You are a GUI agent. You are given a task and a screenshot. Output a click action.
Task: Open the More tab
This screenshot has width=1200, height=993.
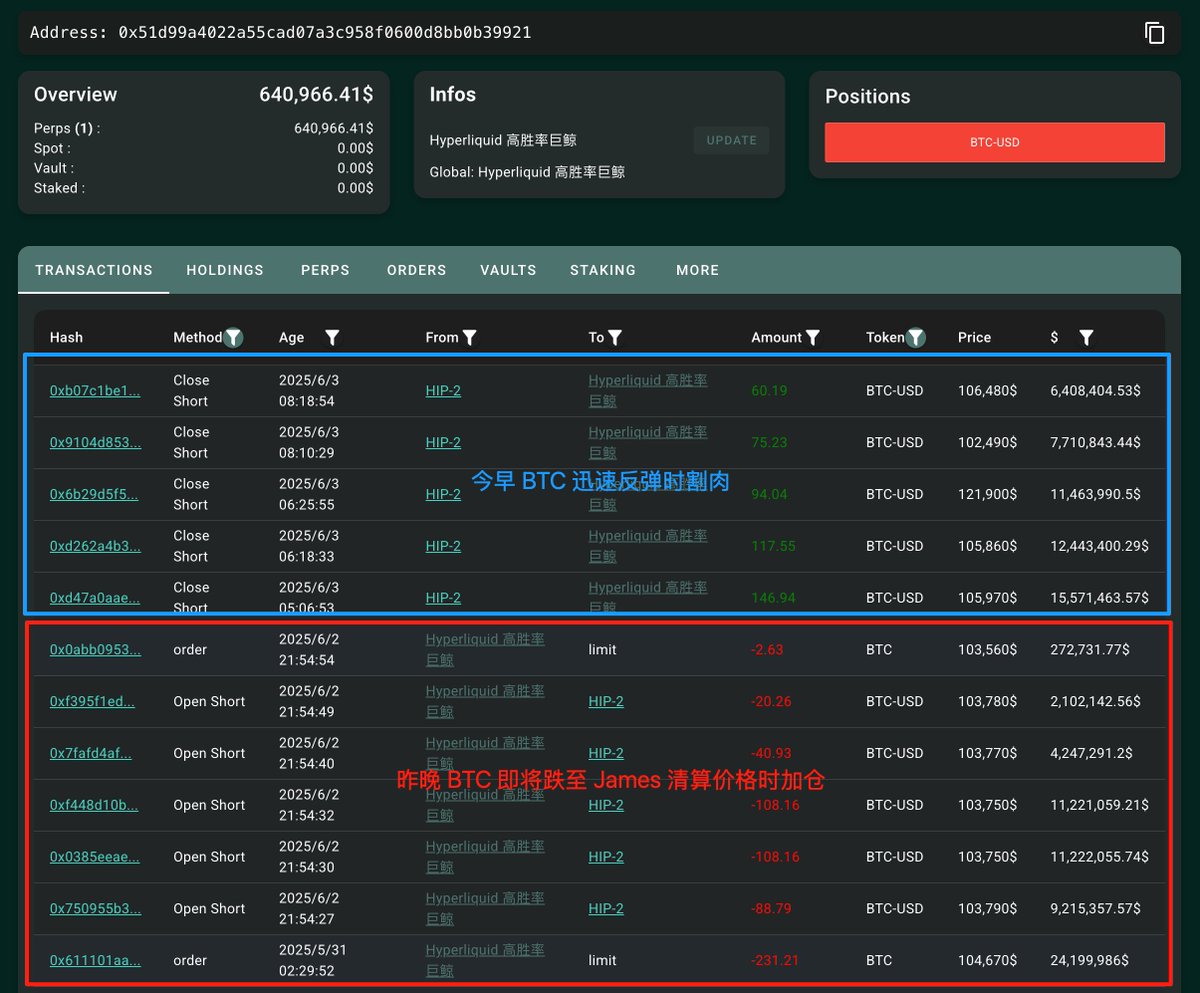pyautogui.click(x=697, y=270)
